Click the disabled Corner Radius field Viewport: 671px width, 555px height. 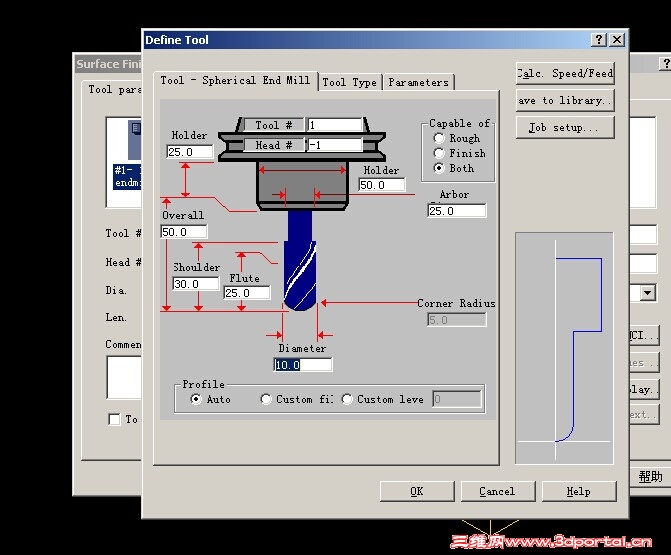[x=457, y=320]
